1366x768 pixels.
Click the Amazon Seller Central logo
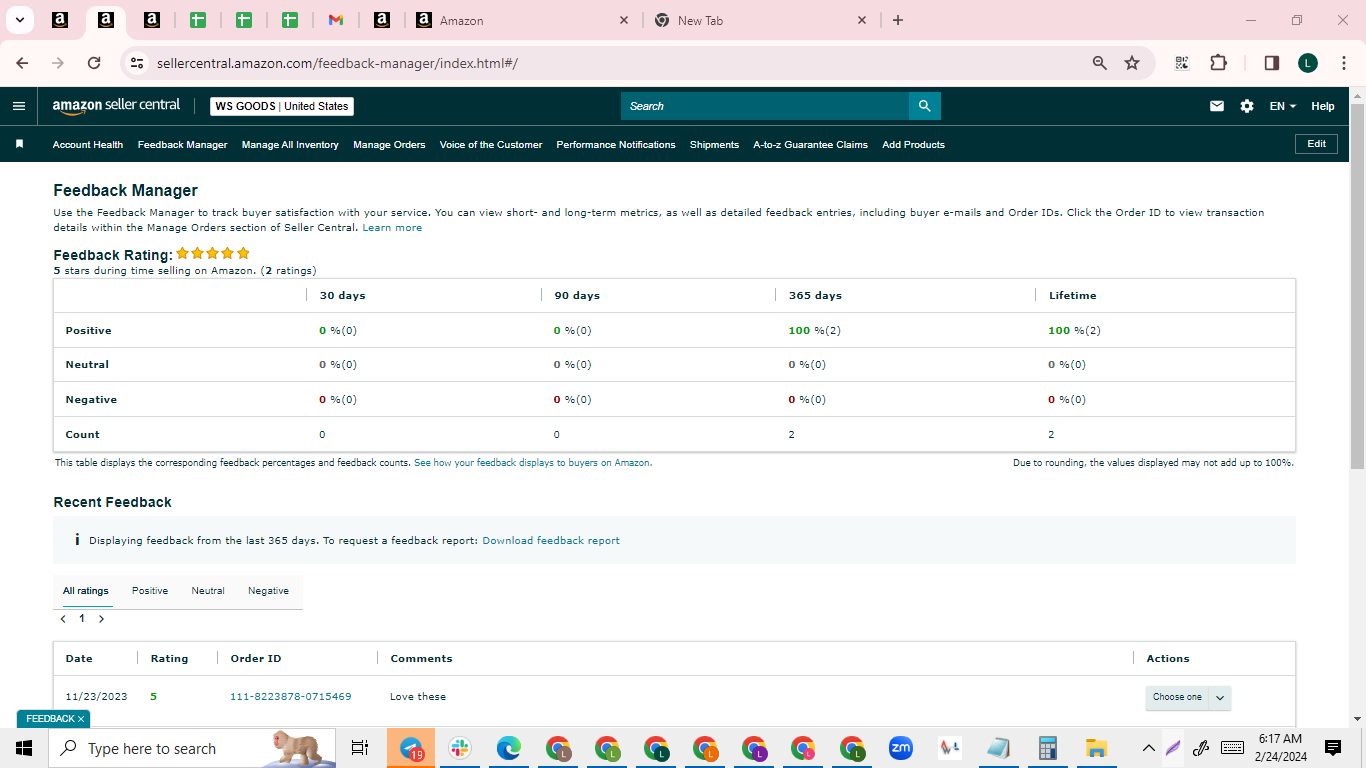pos(116,106)
